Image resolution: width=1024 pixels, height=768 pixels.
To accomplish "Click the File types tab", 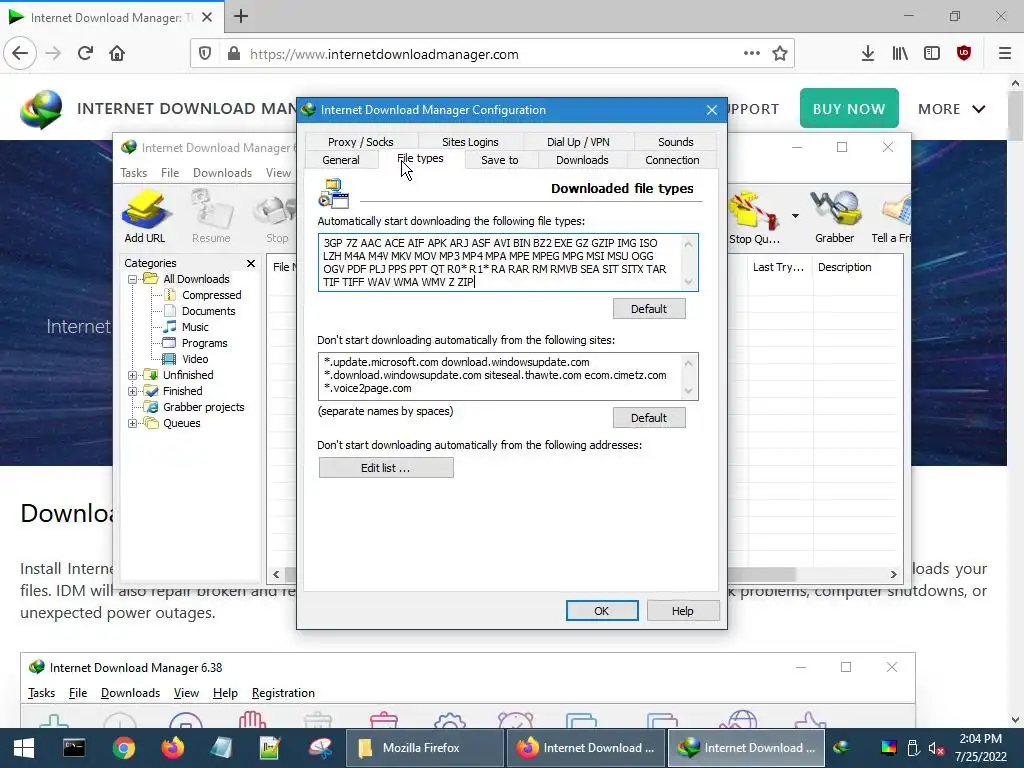I will 421,159.
